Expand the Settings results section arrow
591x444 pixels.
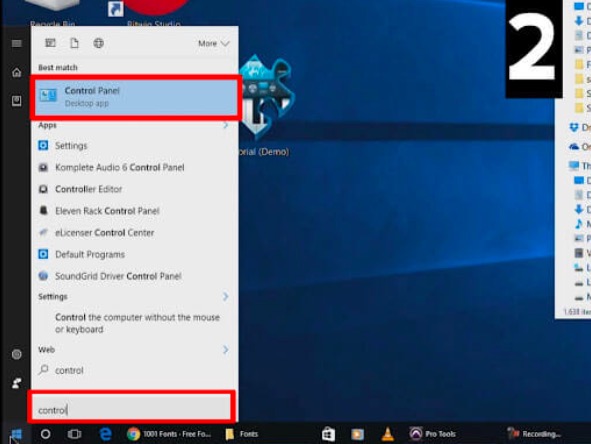tap(225, 297)
